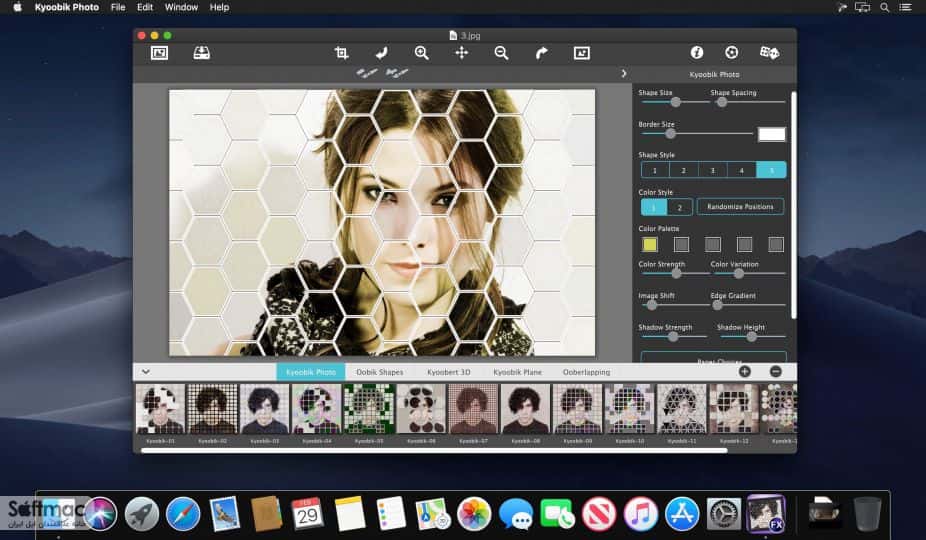Click Randomize Positions button
926x540 pixels.
point(741,207)
